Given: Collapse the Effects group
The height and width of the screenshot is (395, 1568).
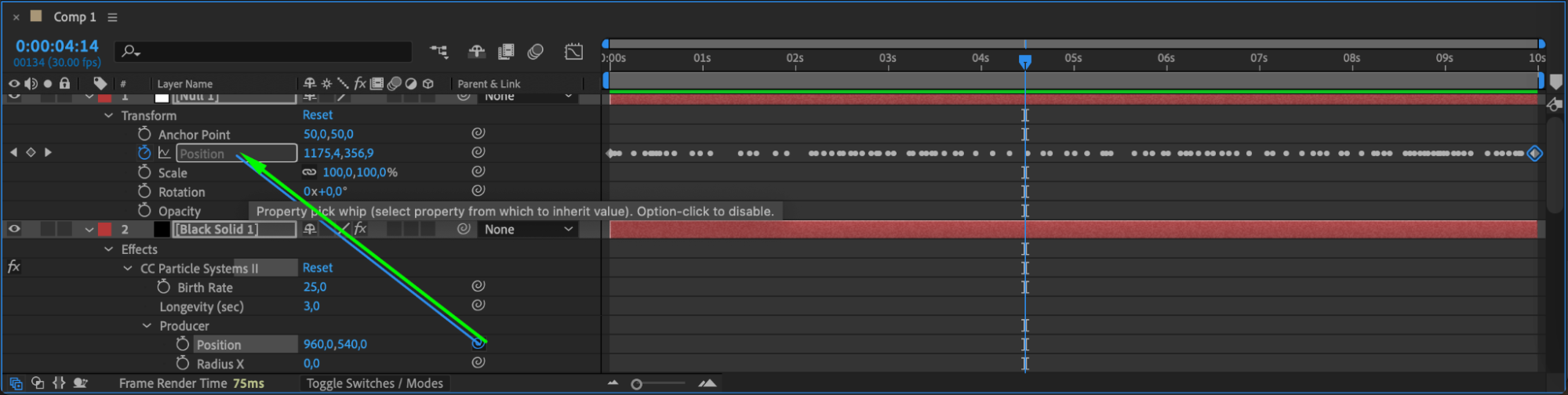Looking at the screenshot, I should pos(108,249).
